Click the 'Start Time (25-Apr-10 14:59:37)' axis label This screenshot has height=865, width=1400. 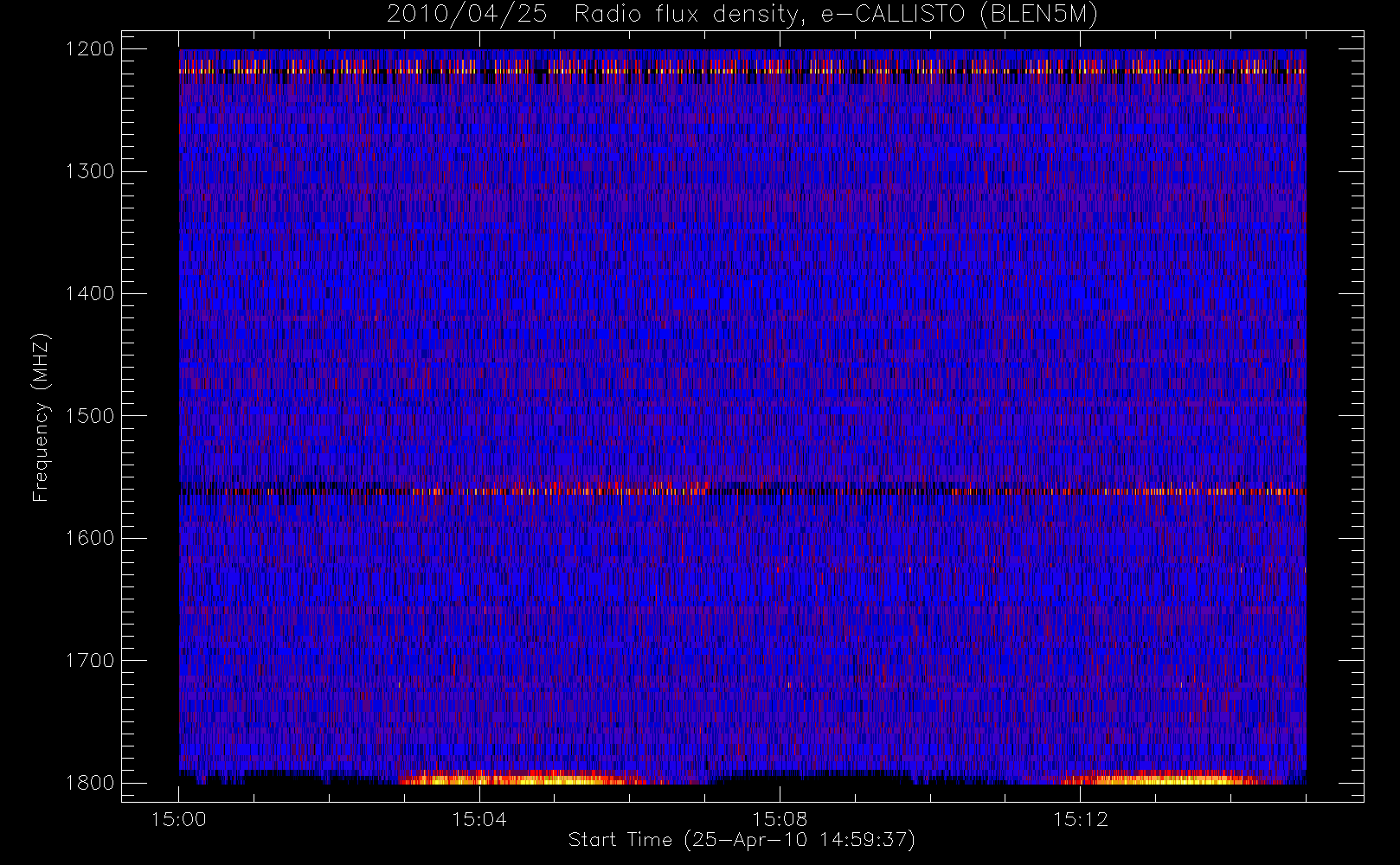(x=742, y=840)
